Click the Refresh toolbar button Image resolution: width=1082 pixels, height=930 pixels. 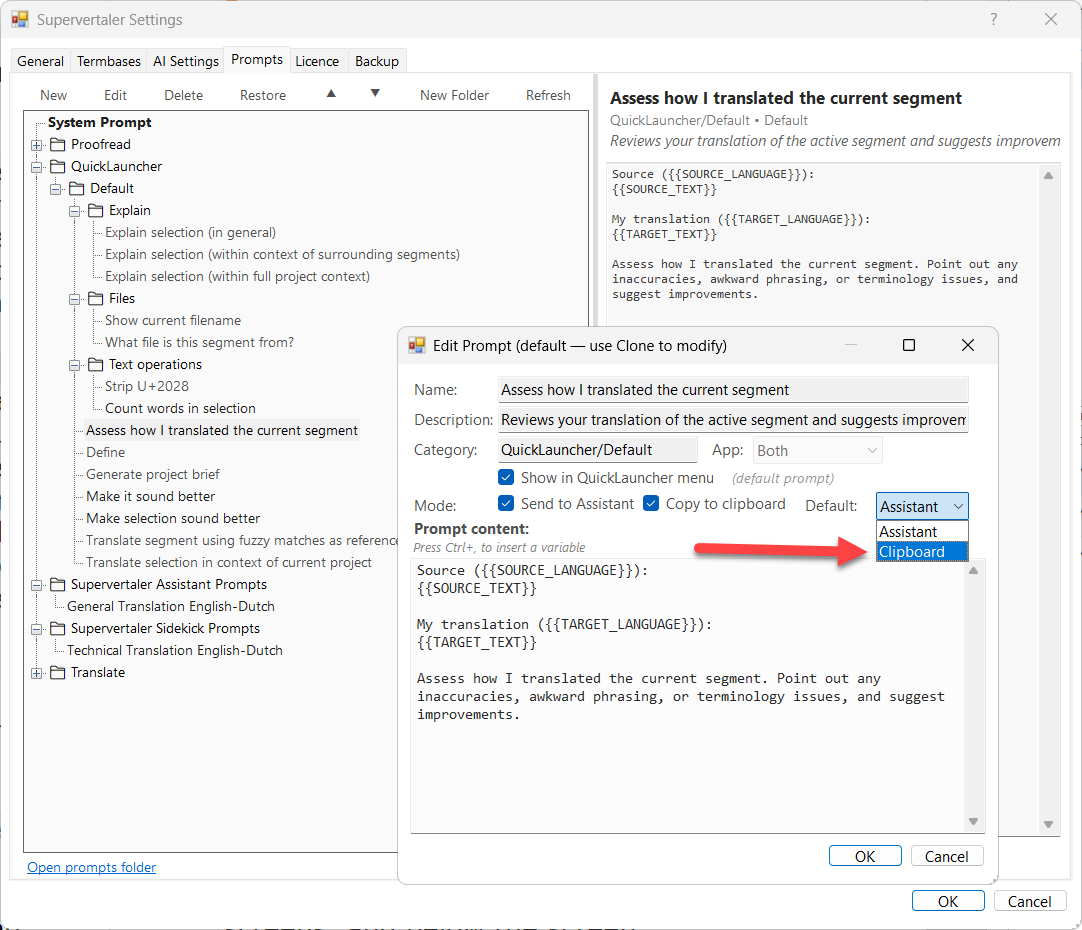coord(548,95)
